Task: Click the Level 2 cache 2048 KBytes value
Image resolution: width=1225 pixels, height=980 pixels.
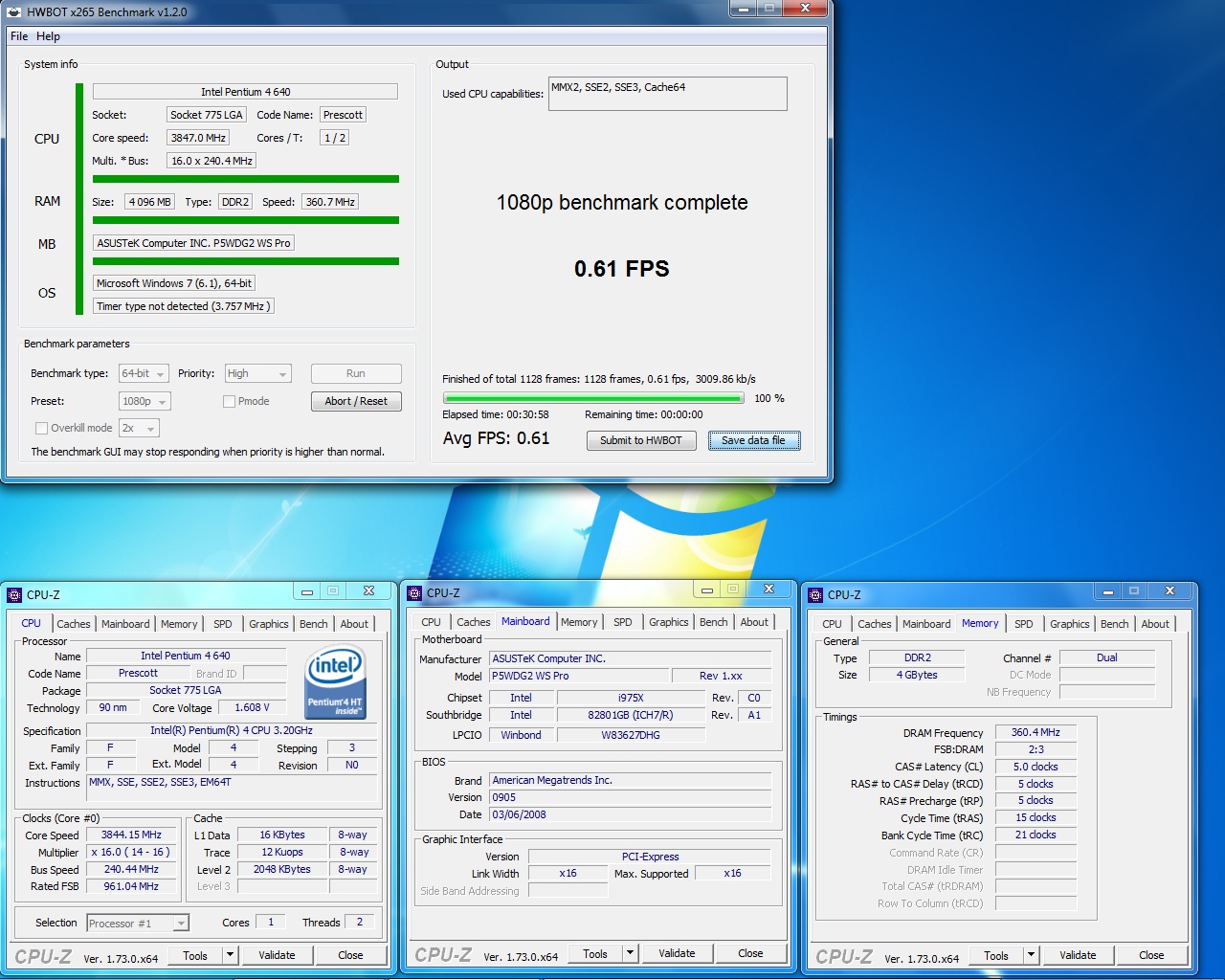Action: pyautogui.click(x=281, y=869)
